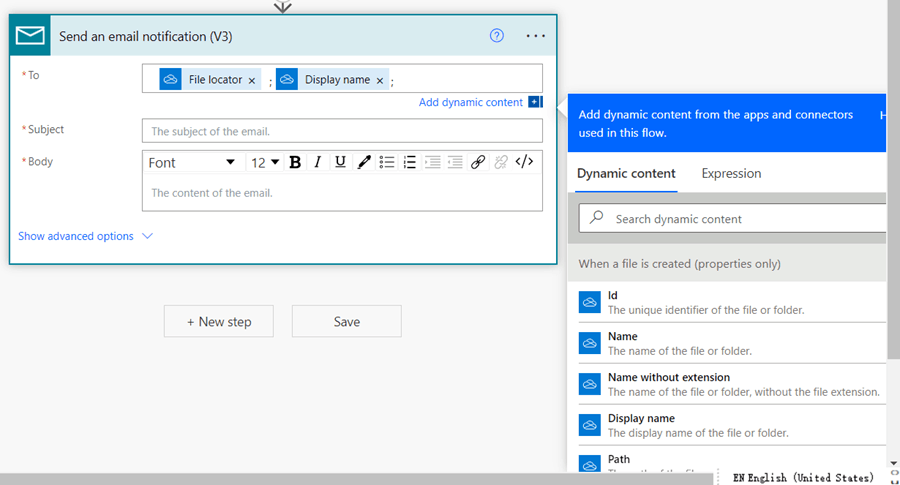Select the File locator token in To field
This screenshot has height=485, width=900.
[210, 79]
